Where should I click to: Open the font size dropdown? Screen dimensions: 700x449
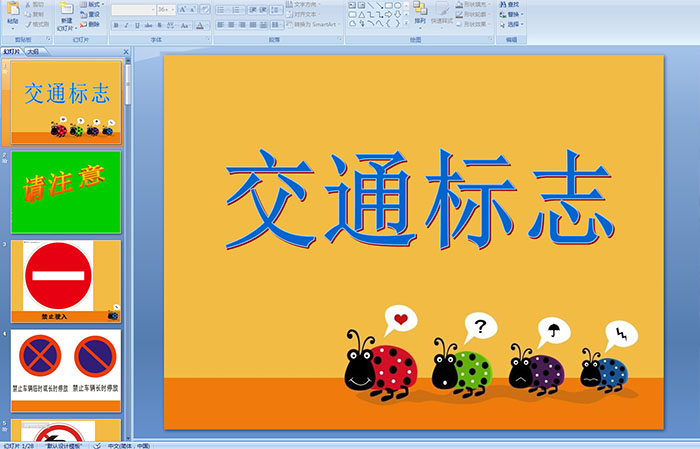coord(170,9)
